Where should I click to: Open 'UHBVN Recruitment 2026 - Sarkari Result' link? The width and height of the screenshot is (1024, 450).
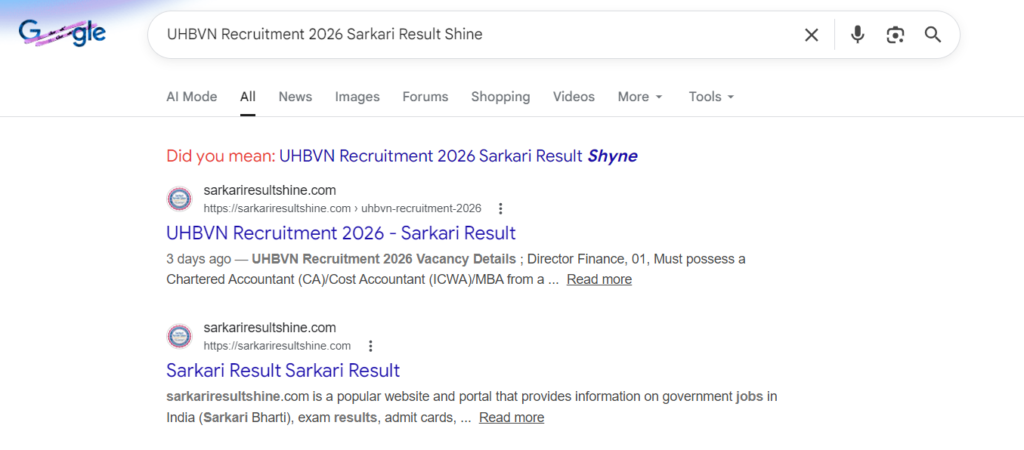click(x=340, y=233)
